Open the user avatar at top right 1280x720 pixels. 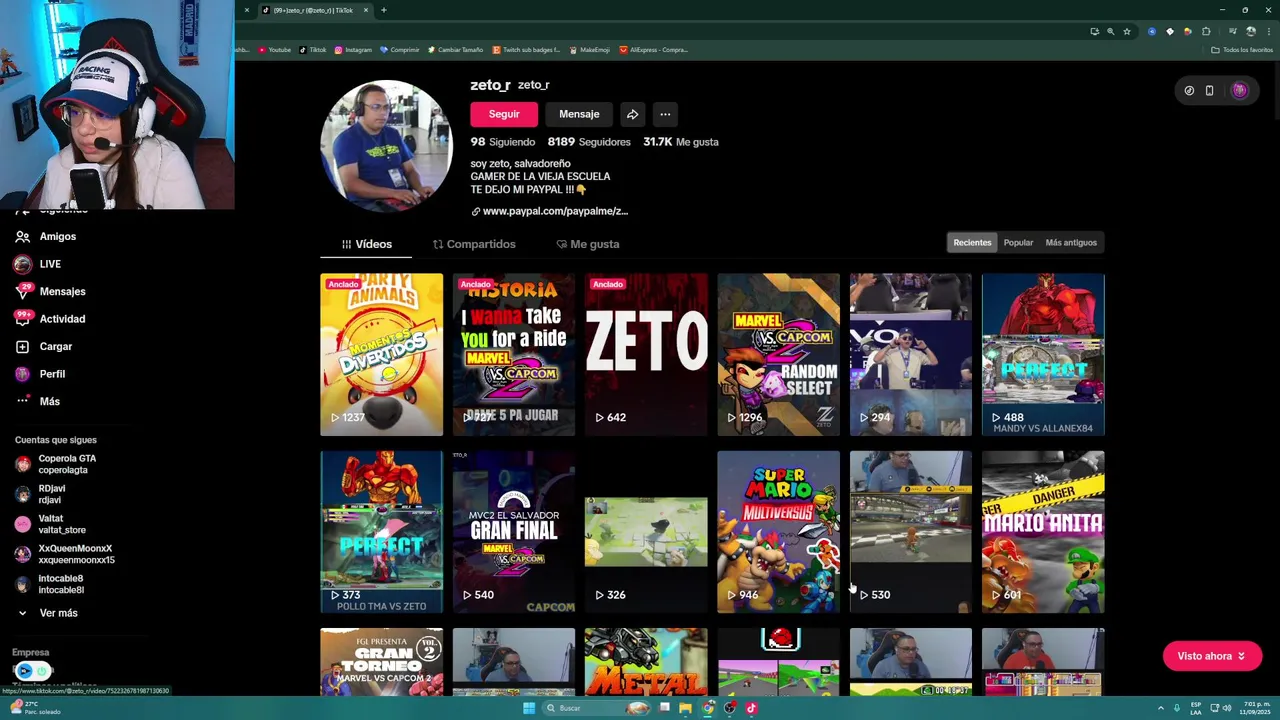pyautogui.click(x=1240, y=90)
